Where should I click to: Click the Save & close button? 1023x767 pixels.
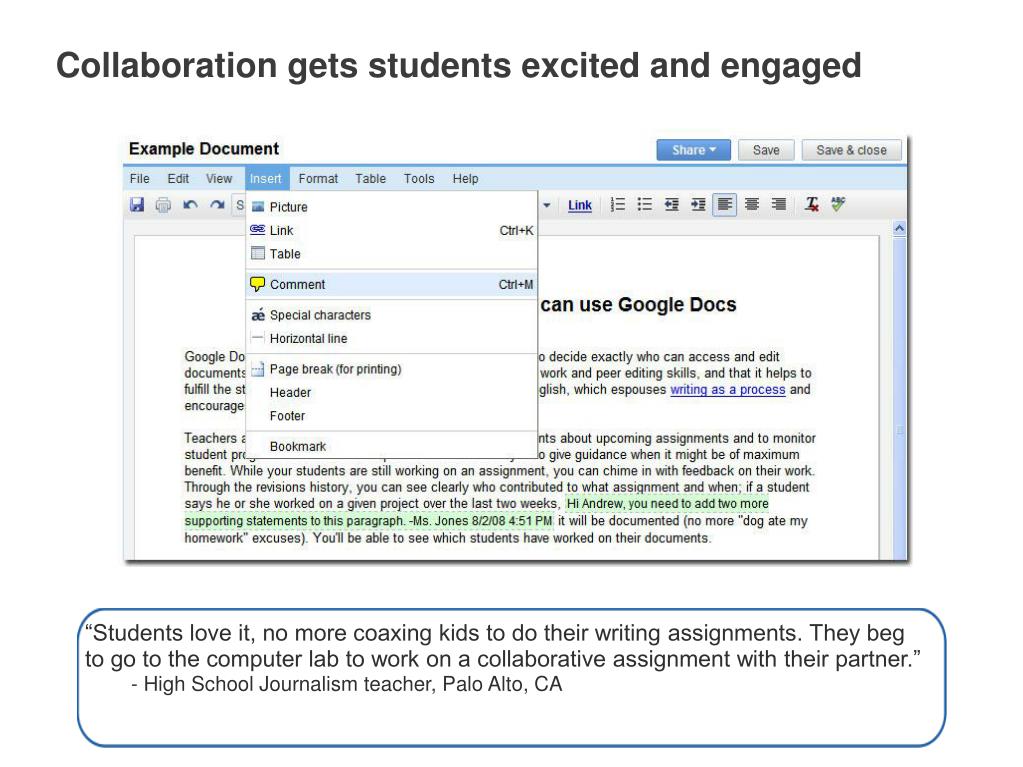[x=851, y=150]
